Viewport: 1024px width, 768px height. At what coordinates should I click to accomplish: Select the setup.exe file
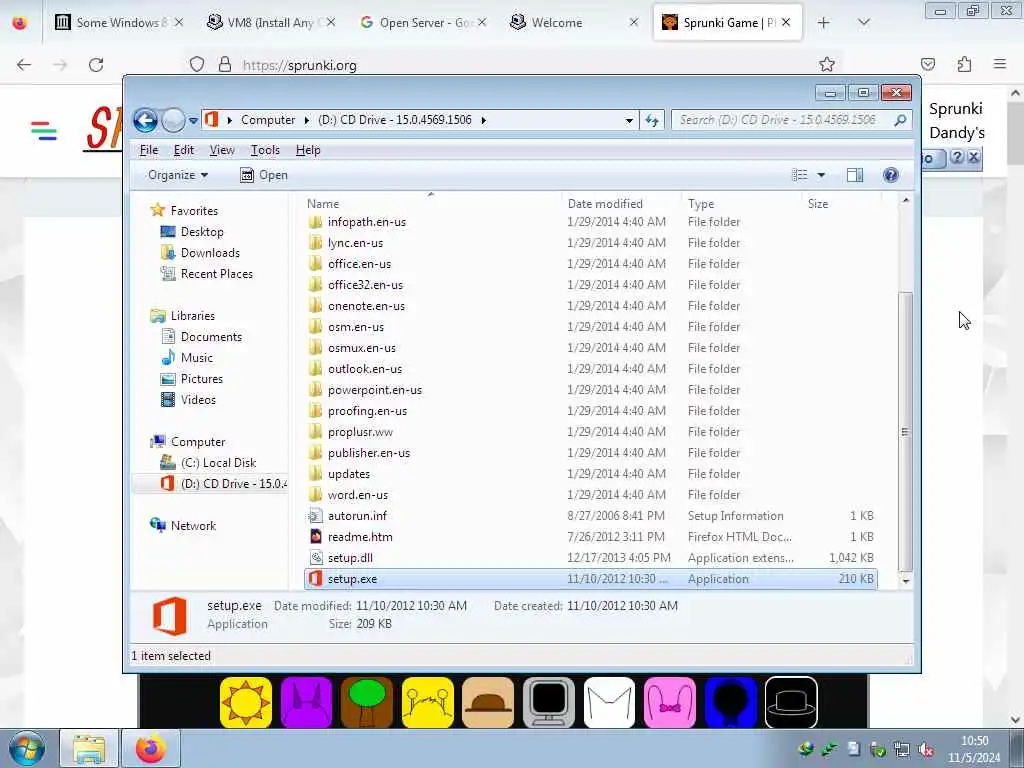click(x=590, y=579)
